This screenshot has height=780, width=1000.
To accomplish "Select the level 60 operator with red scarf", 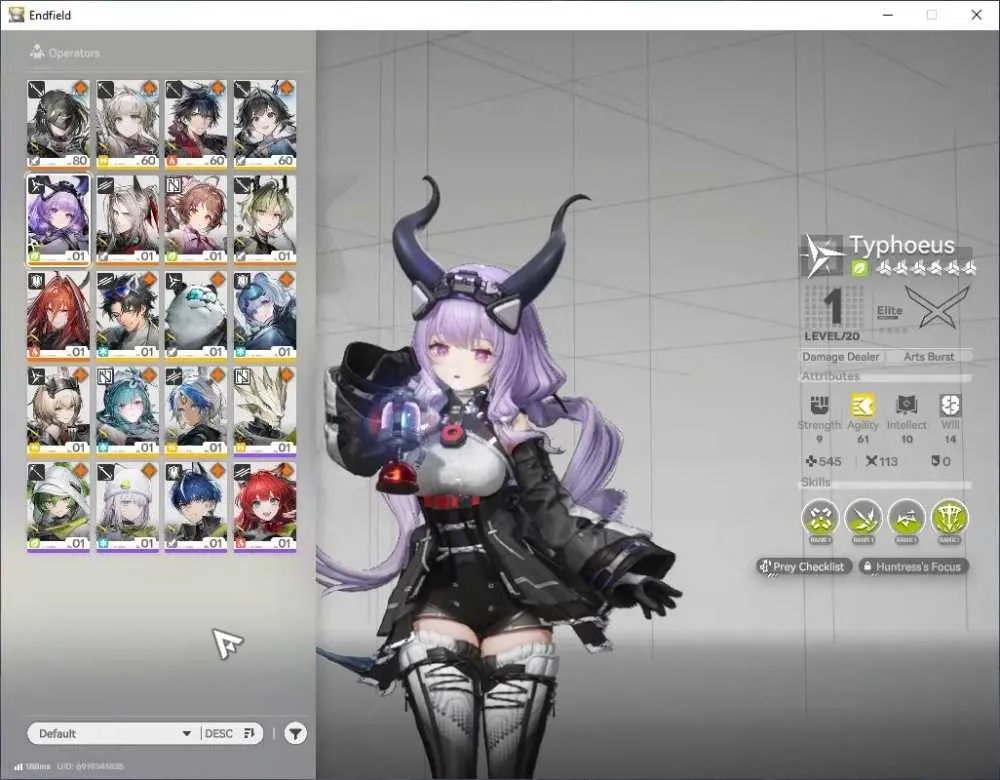I will point(196,124).
